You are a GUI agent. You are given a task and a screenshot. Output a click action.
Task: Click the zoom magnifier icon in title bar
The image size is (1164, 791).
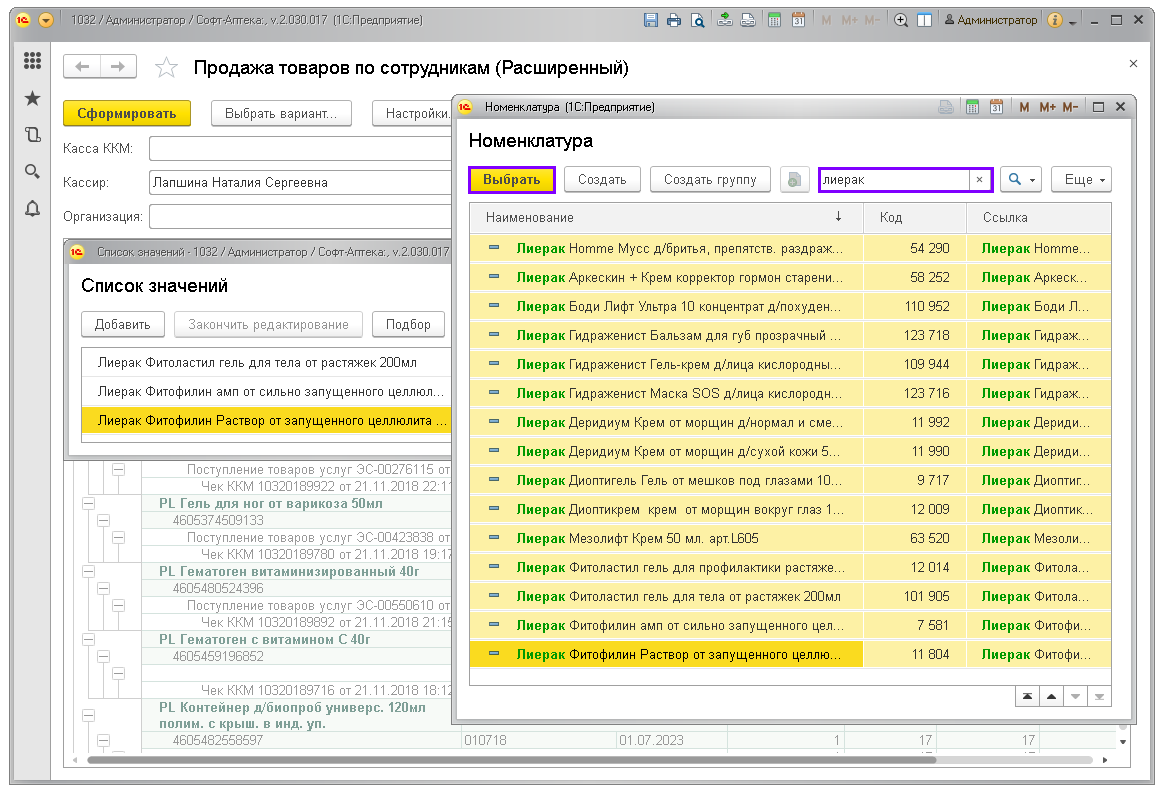[x=900, y=20]
